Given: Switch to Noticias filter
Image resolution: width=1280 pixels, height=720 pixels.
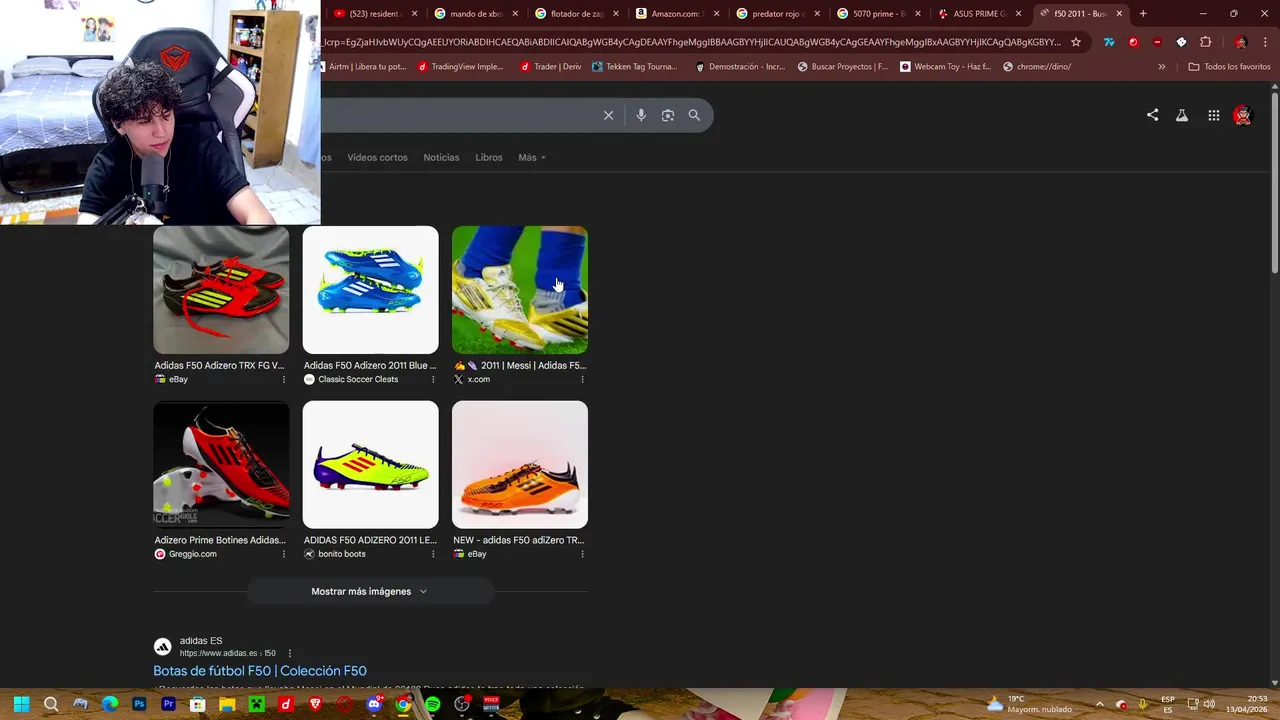Looking at the screenshot, I should [441, 157].
